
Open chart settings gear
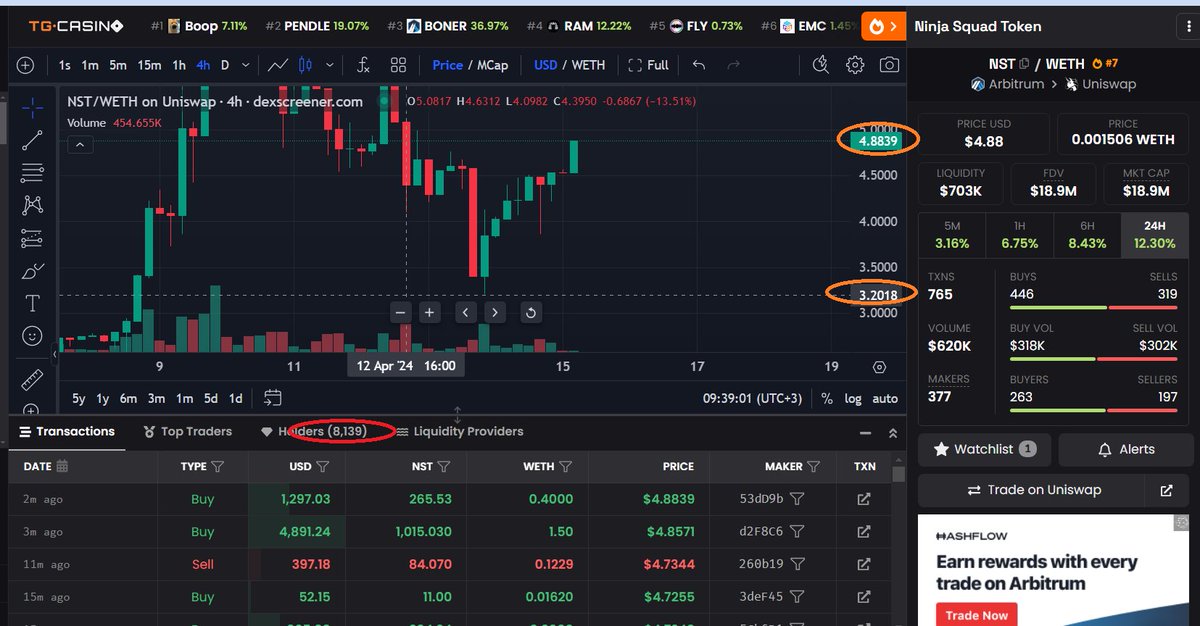pyautogui.click(x=855, y=65)
